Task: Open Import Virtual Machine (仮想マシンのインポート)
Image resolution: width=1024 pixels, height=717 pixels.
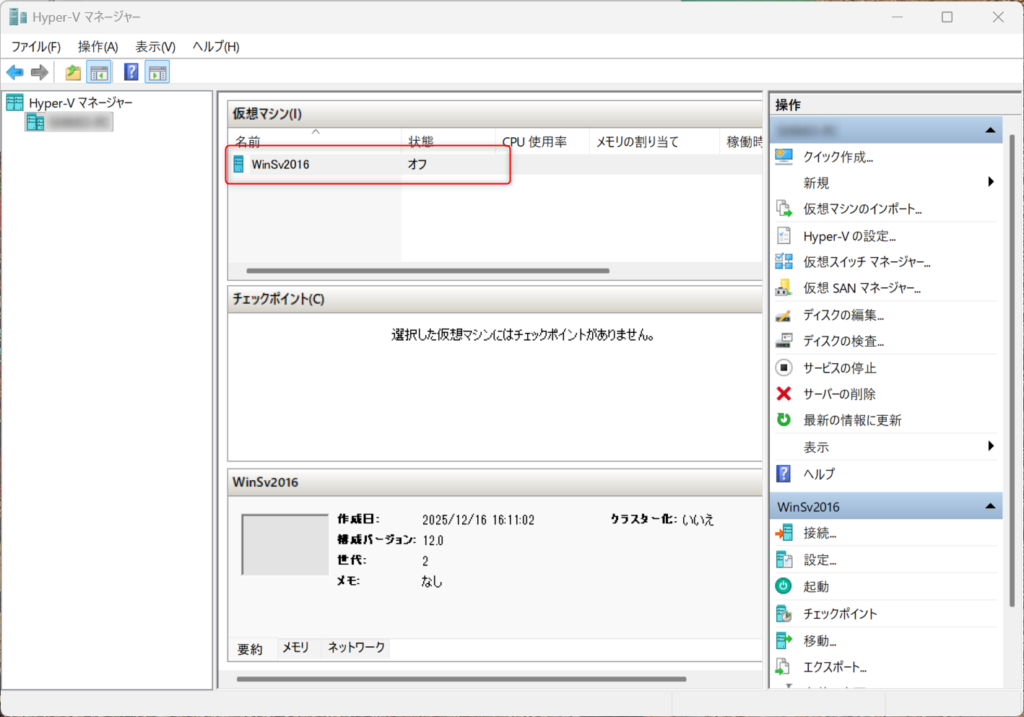Action: (x=862, y=209)
